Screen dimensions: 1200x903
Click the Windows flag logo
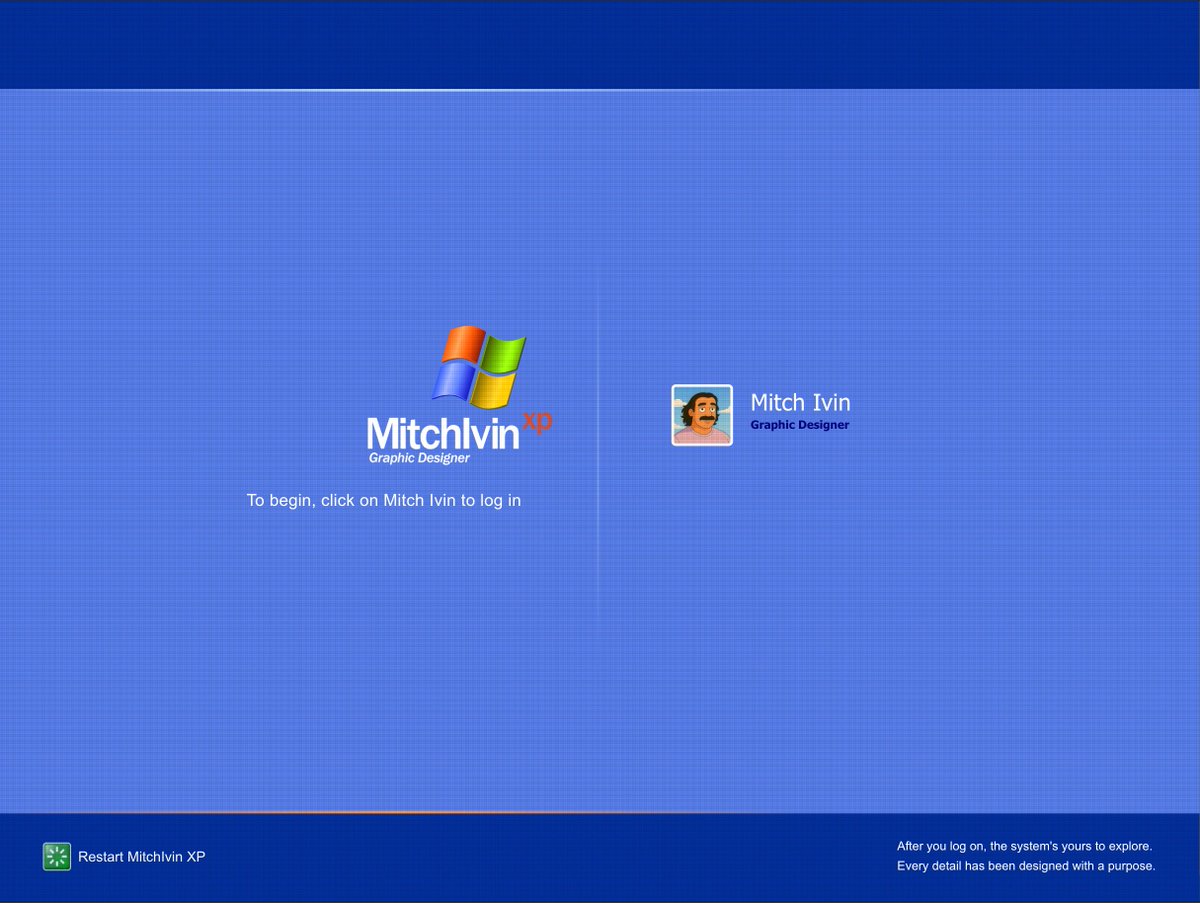point(479,367)
